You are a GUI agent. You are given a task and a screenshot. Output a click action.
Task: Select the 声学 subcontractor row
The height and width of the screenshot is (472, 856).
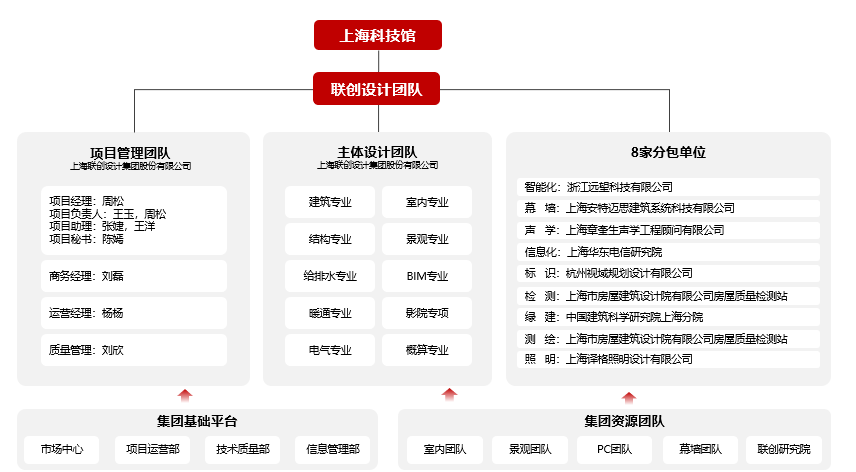[x=668, y=230]
